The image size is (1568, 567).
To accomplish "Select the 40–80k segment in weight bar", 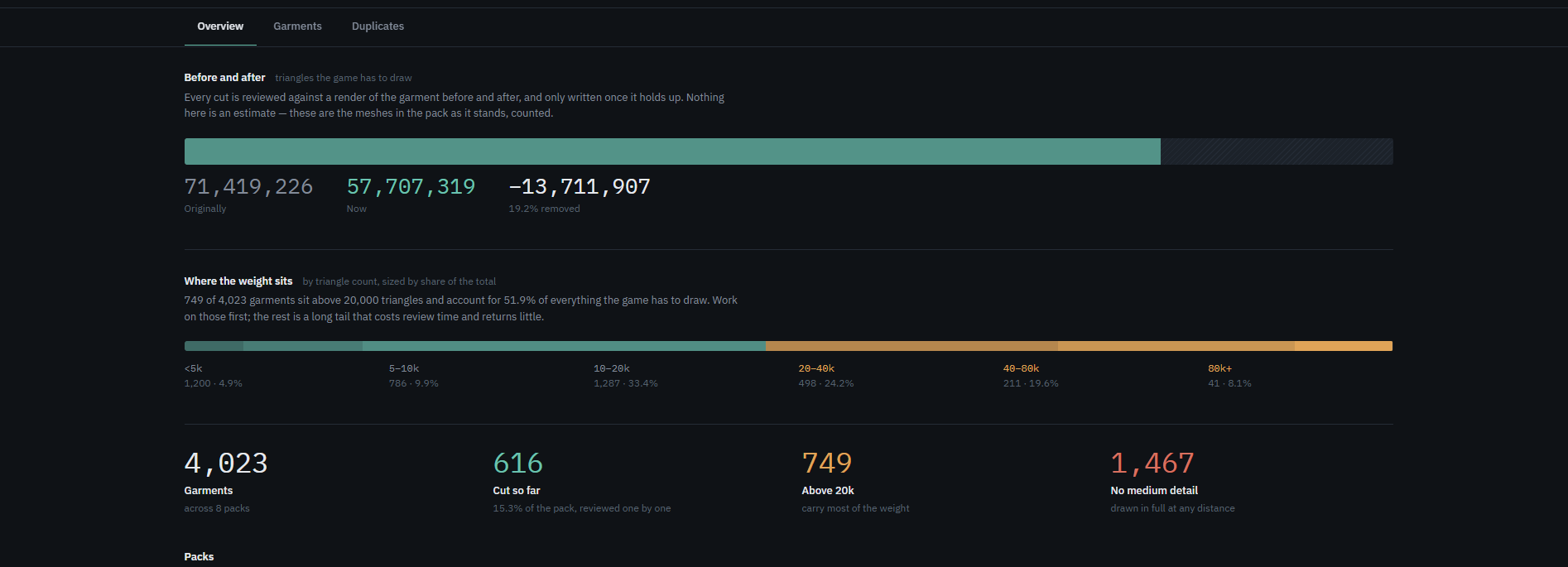I will click(x=1176, y=346).
